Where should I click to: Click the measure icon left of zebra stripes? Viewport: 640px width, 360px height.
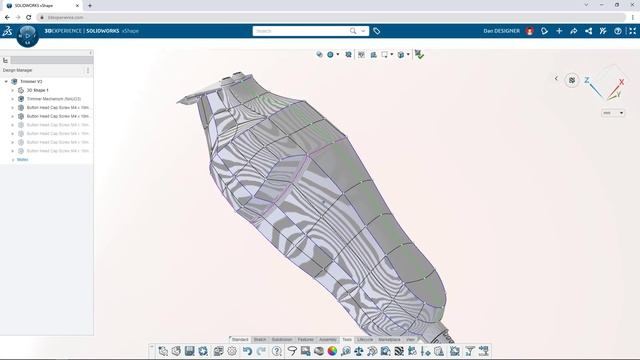[x=385, y=351]
